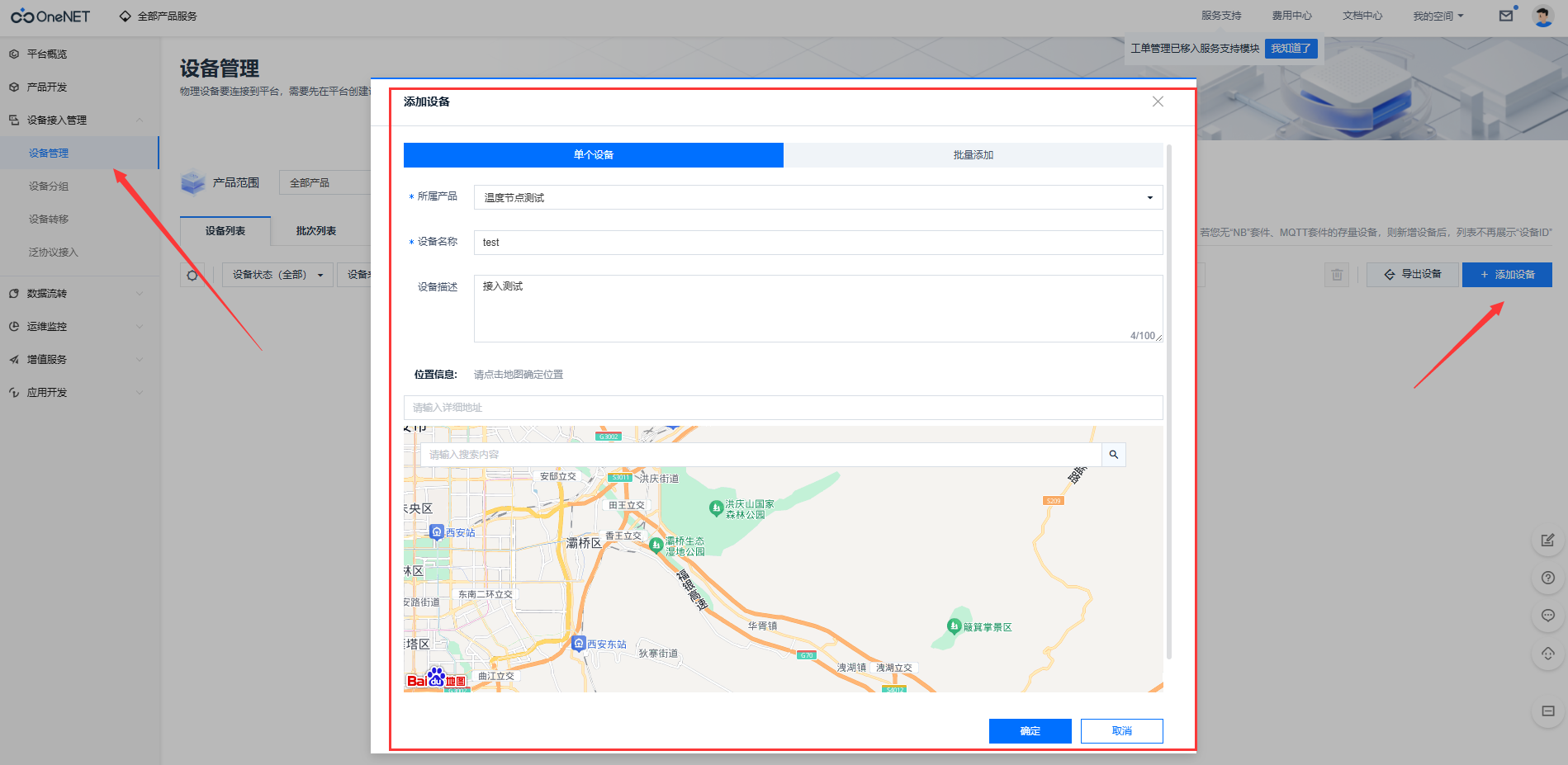Click the OneNET logo
The image size is (1568, 765).
pos(50,17)
